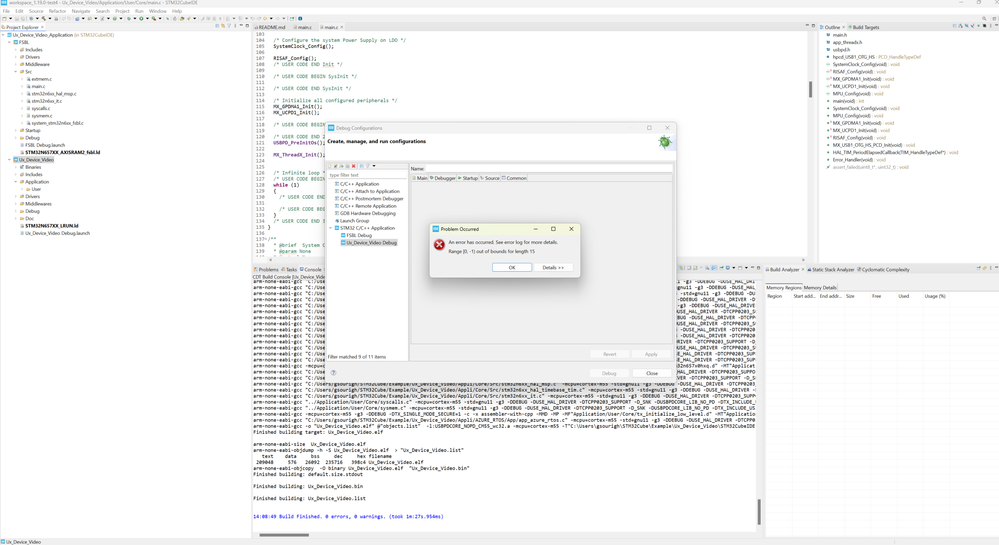Open the Problems tab in bottom panel

point(267,270)
